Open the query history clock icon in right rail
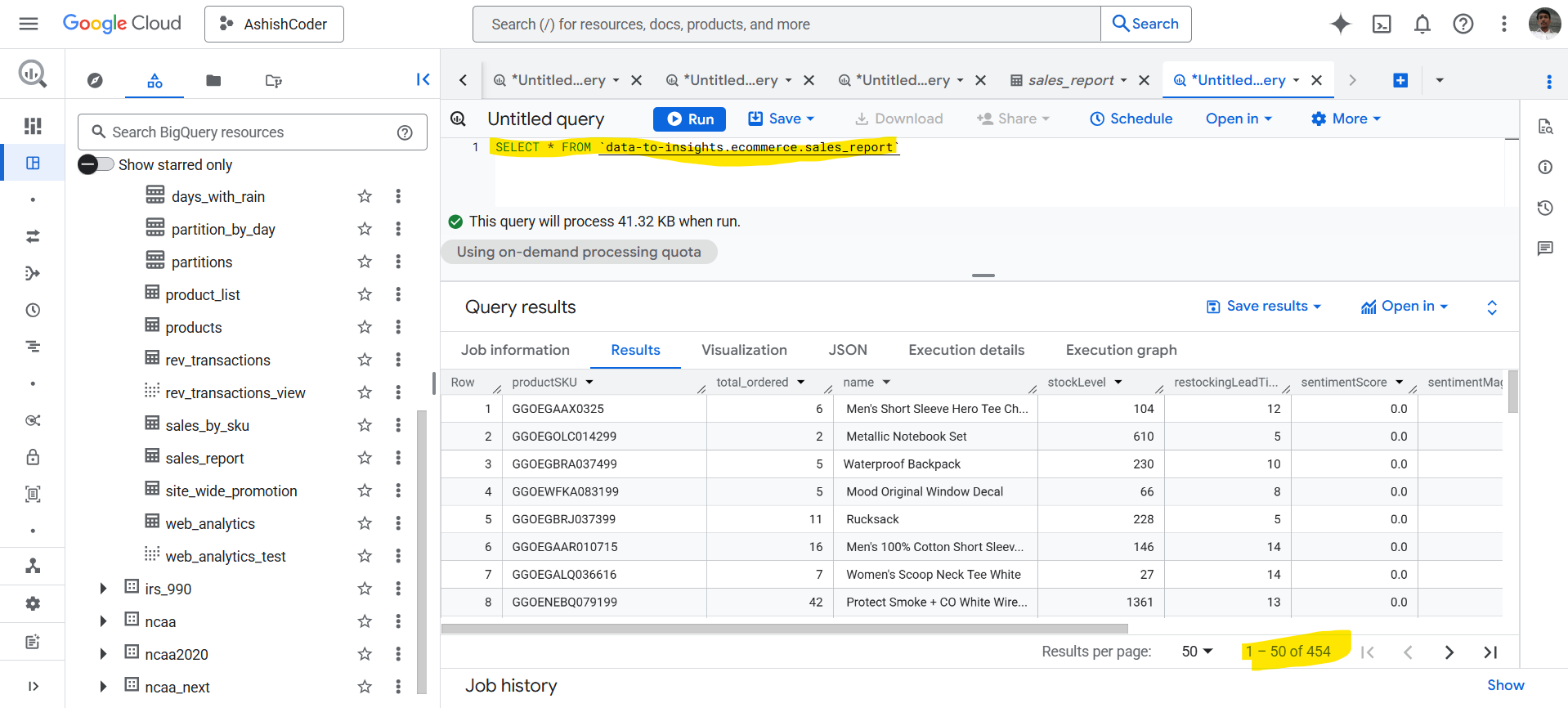 1544,208
